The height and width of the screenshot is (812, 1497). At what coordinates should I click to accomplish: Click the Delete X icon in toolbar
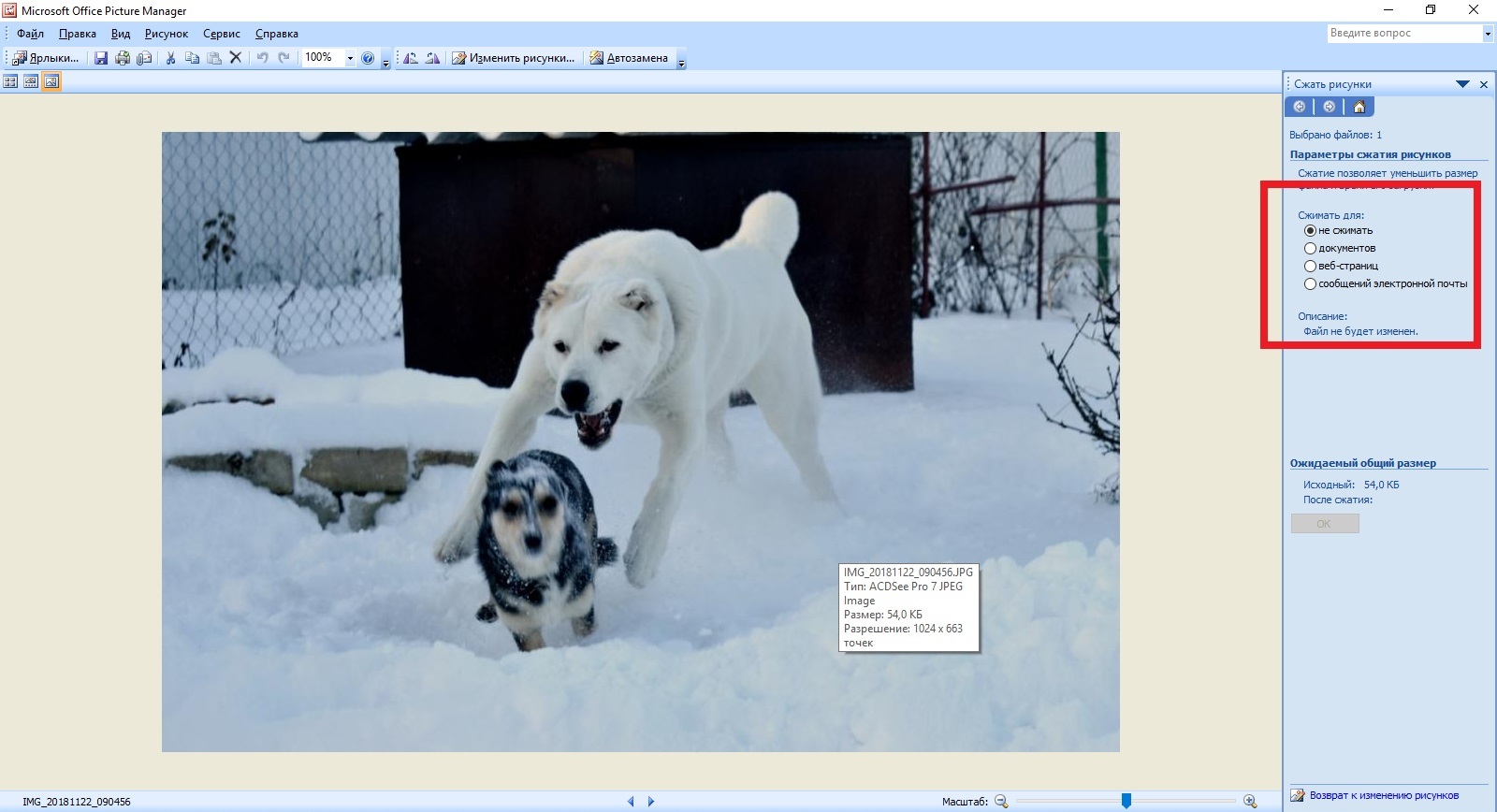236,58
